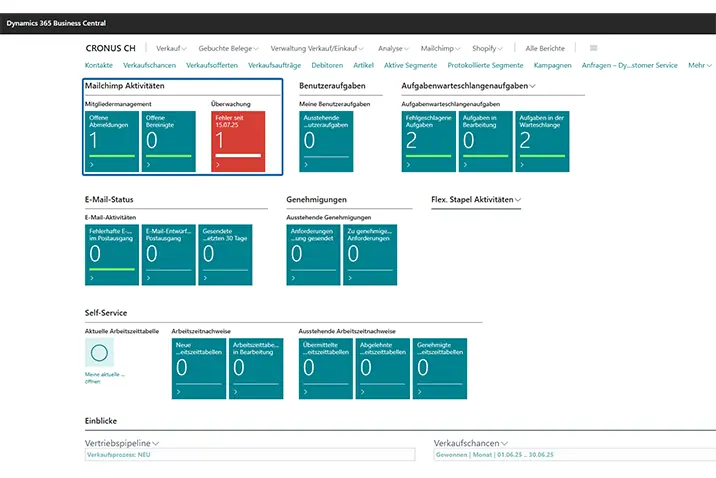Click the CRONUS CH company name
The width and height of the screenshot is (716, 478).
click(111, 48)
